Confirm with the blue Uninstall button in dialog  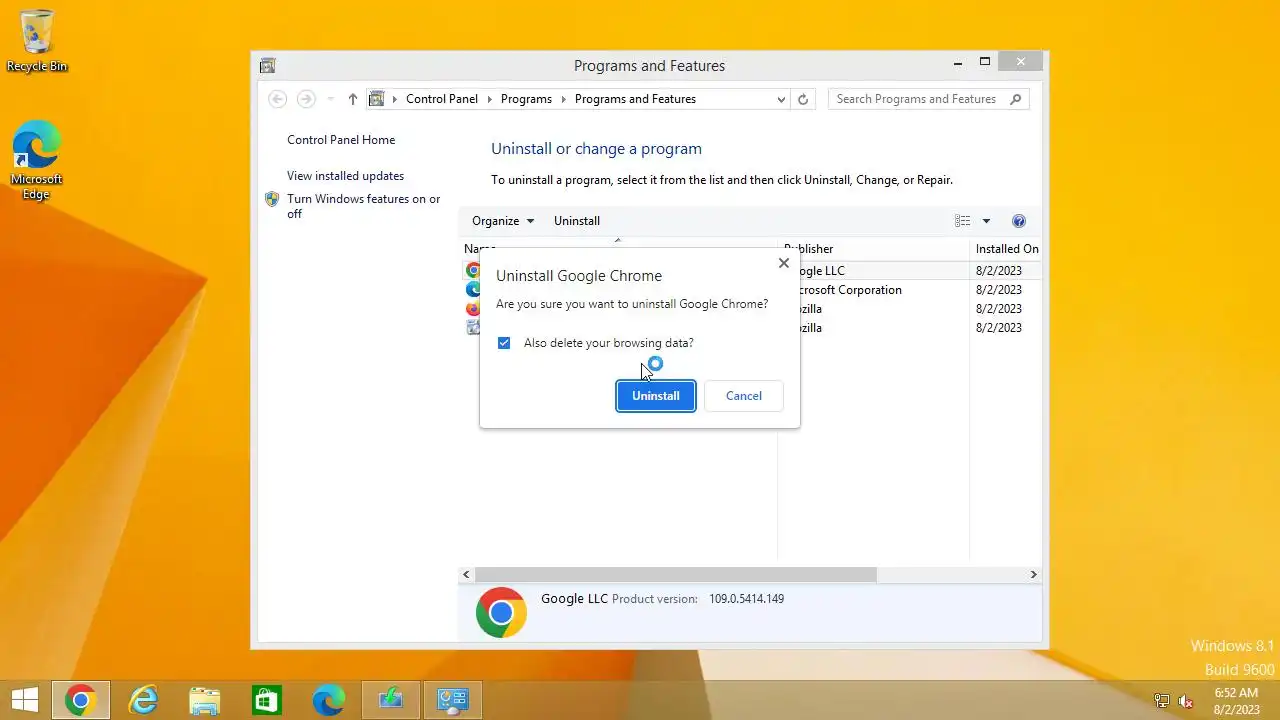pyautogui.click(x=655, y=396)
